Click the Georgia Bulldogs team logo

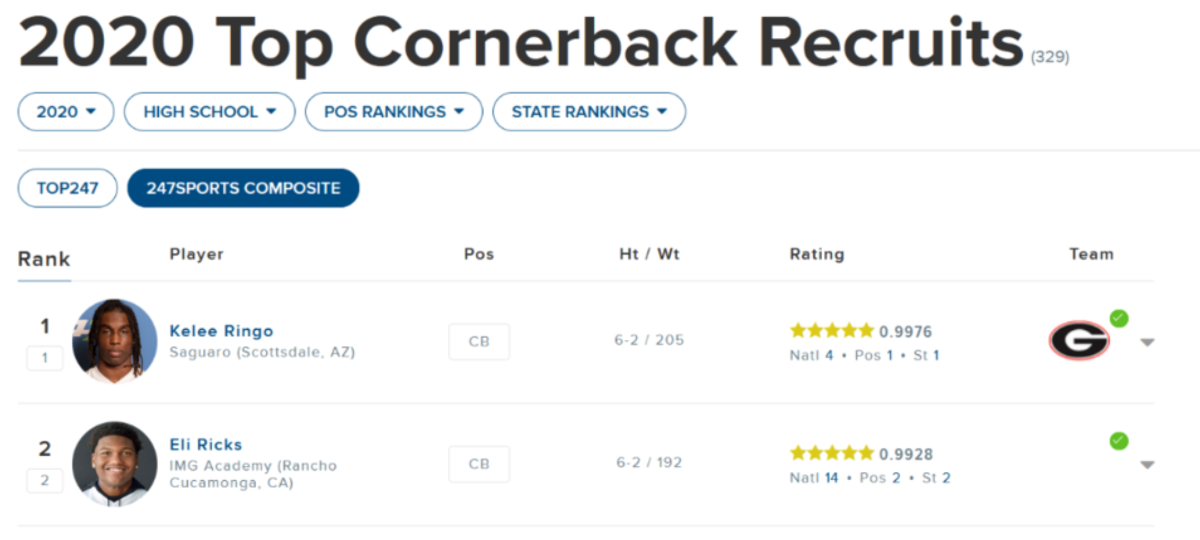coord(1079,340)
